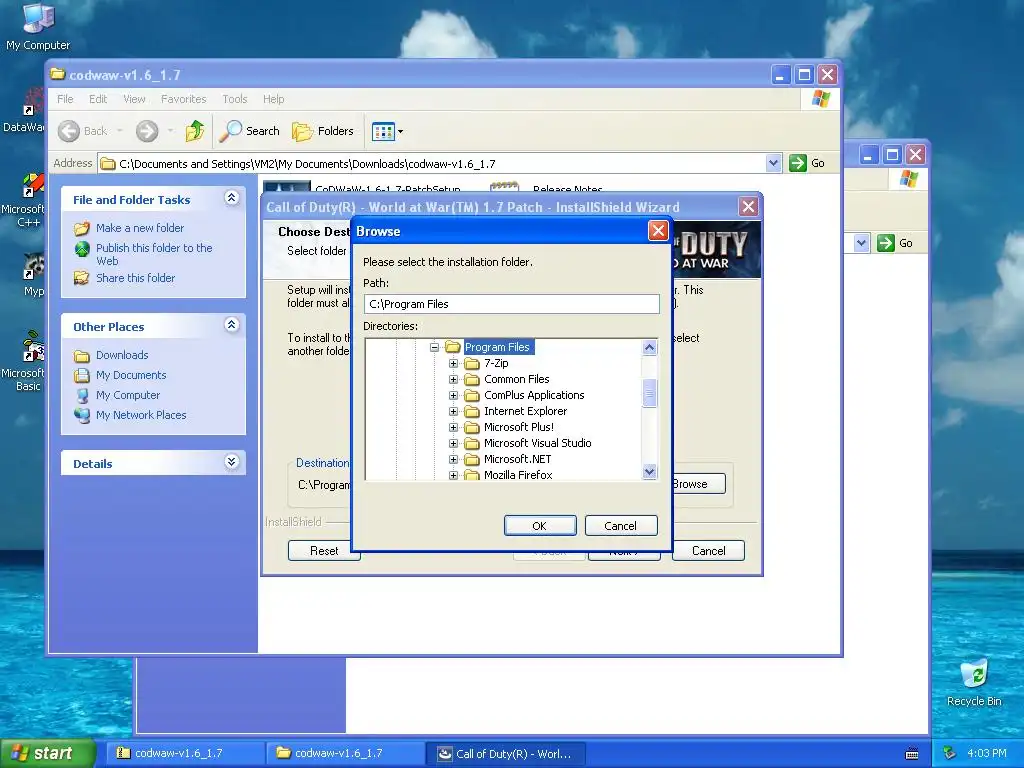
Task: Click Share this folder link
Action: (135, 278)
